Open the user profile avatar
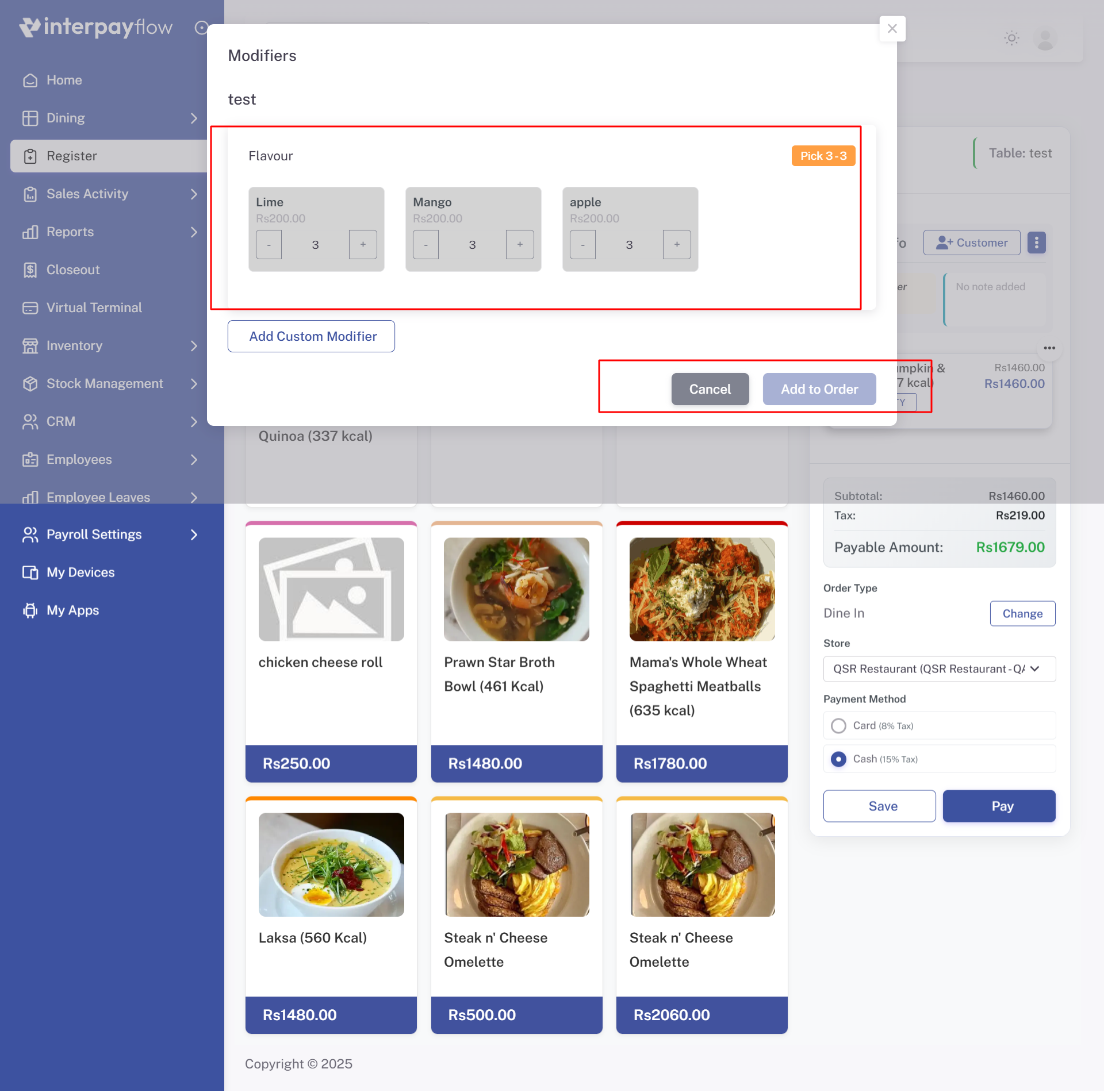 [x=1045, y=39]
